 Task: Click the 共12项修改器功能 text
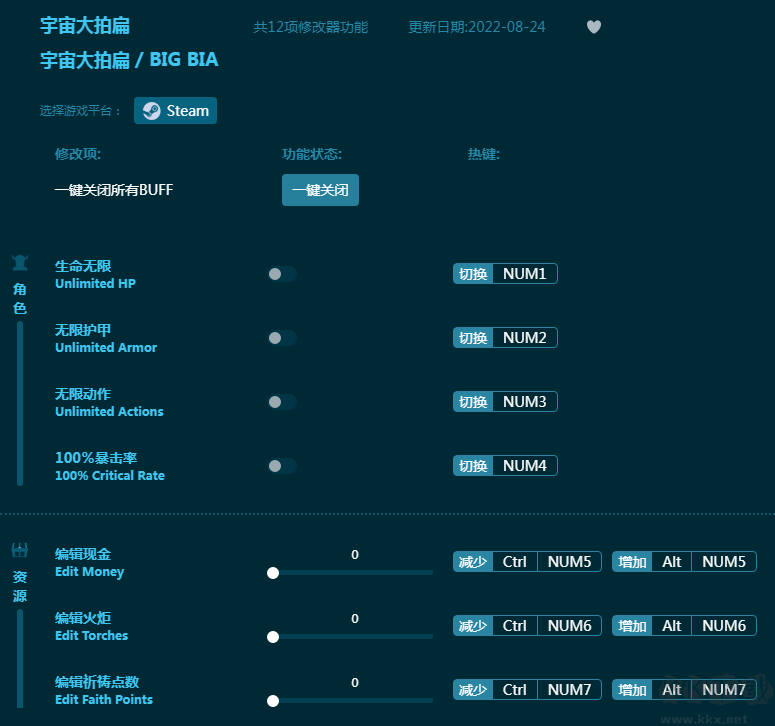coord(310,27)
